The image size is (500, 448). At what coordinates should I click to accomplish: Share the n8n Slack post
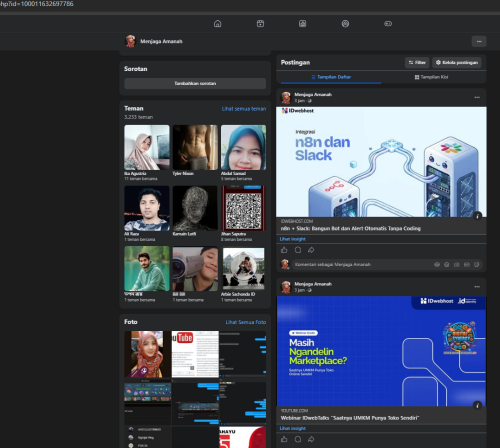311,250
